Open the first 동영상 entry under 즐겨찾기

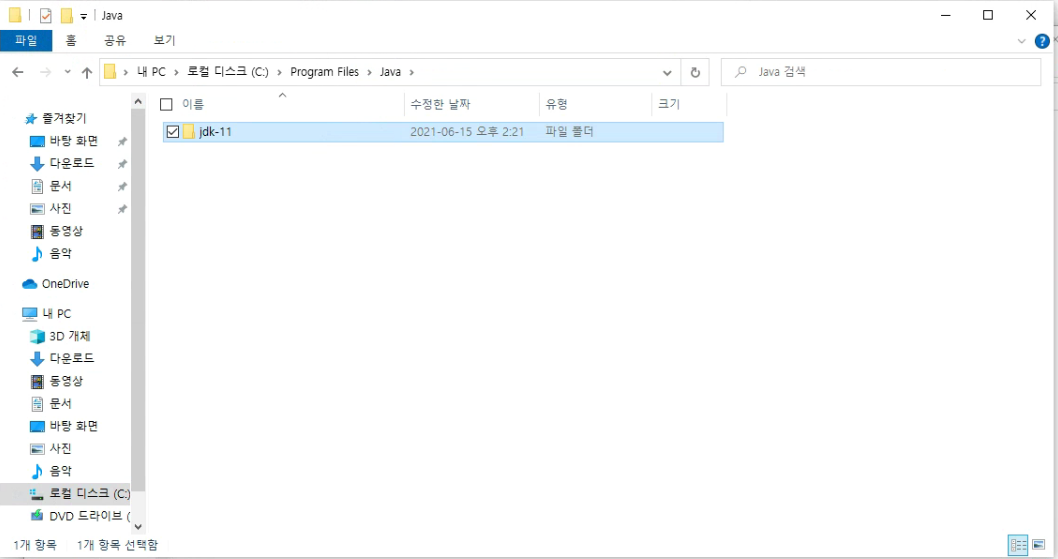[x=66, y=231]
